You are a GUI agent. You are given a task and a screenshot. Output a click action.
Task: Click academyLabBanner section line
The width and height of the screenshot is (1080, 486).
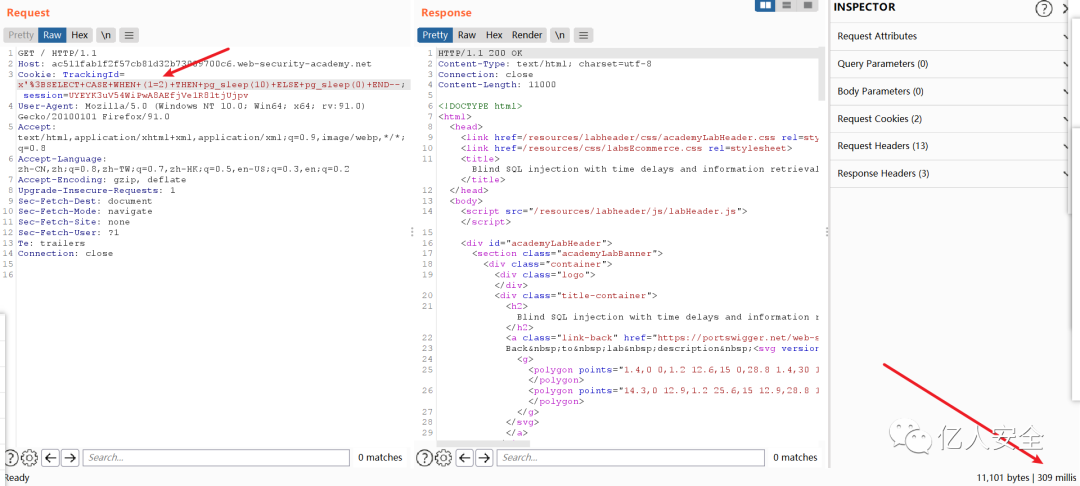(567, 253)
